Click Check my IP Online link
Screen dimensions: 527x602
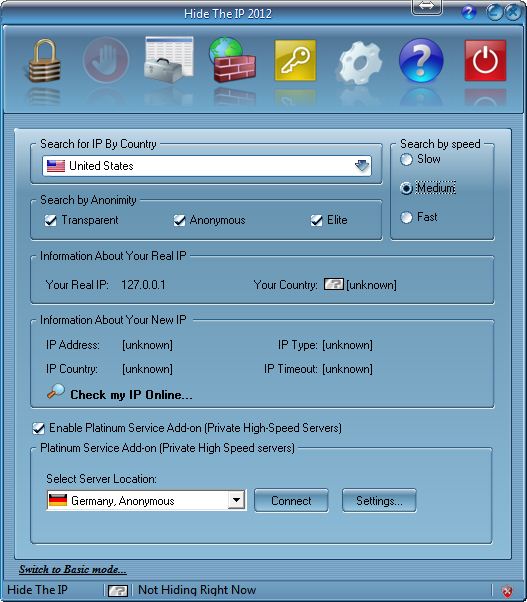(x=131, y=395)
